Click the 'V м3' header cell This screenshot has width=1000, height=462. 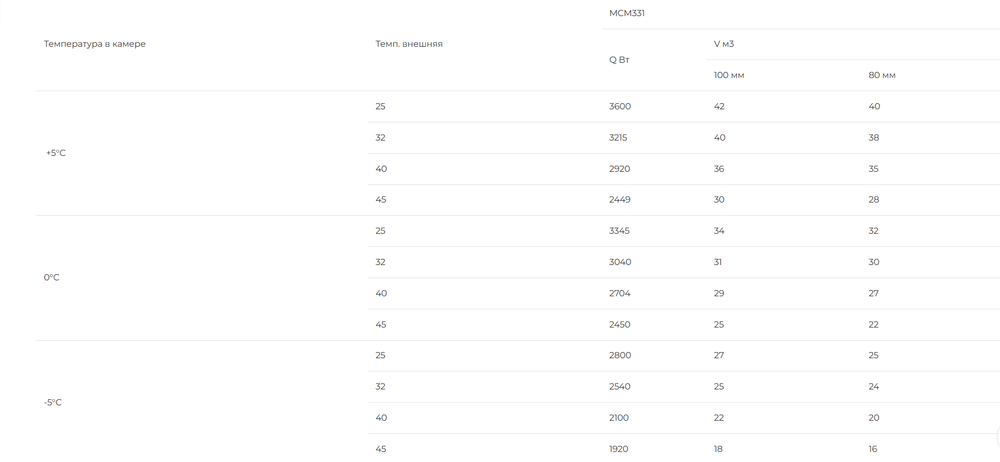point(724,44)
